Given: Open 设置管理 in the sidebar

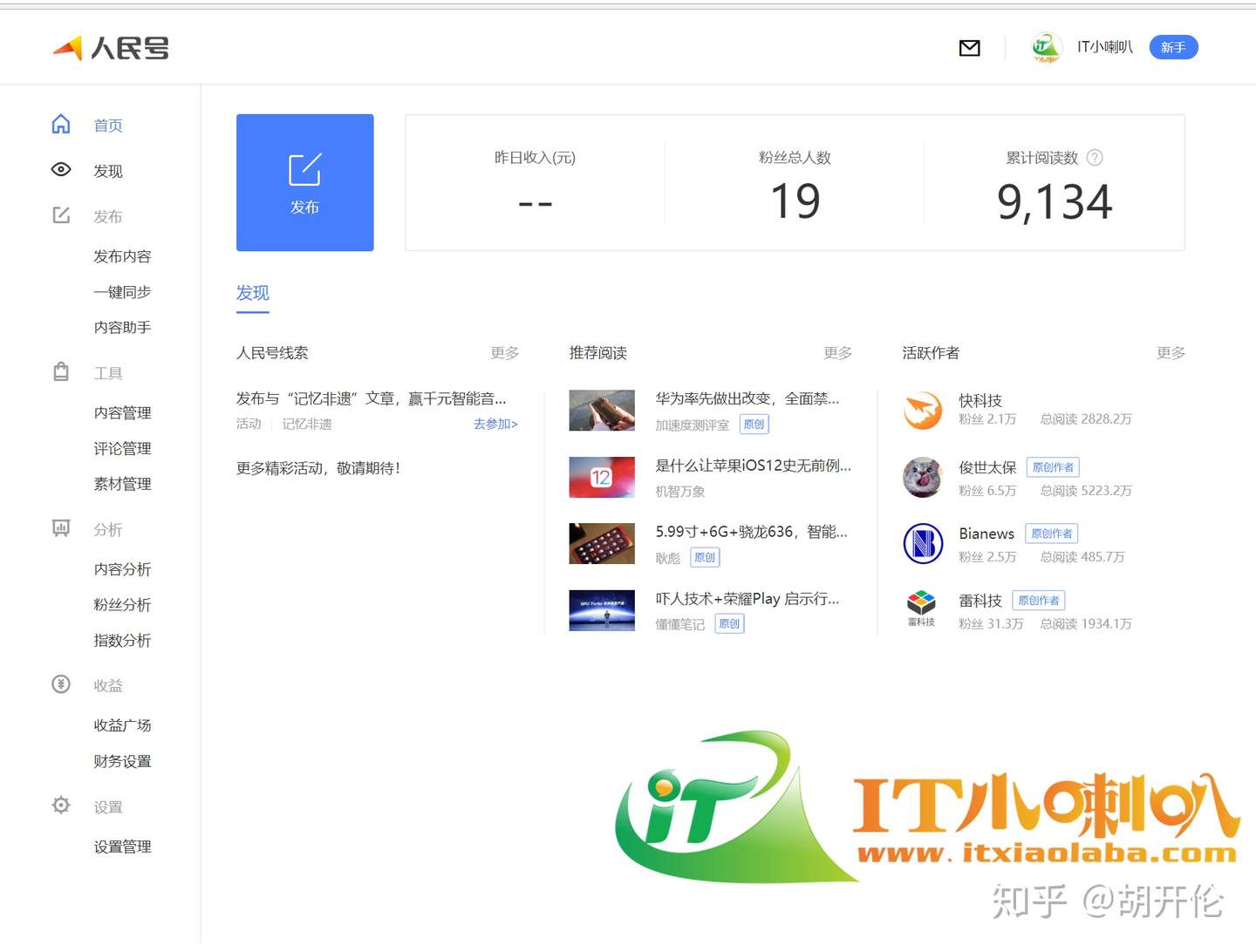Looking at the screenshot, I should 123,847.
